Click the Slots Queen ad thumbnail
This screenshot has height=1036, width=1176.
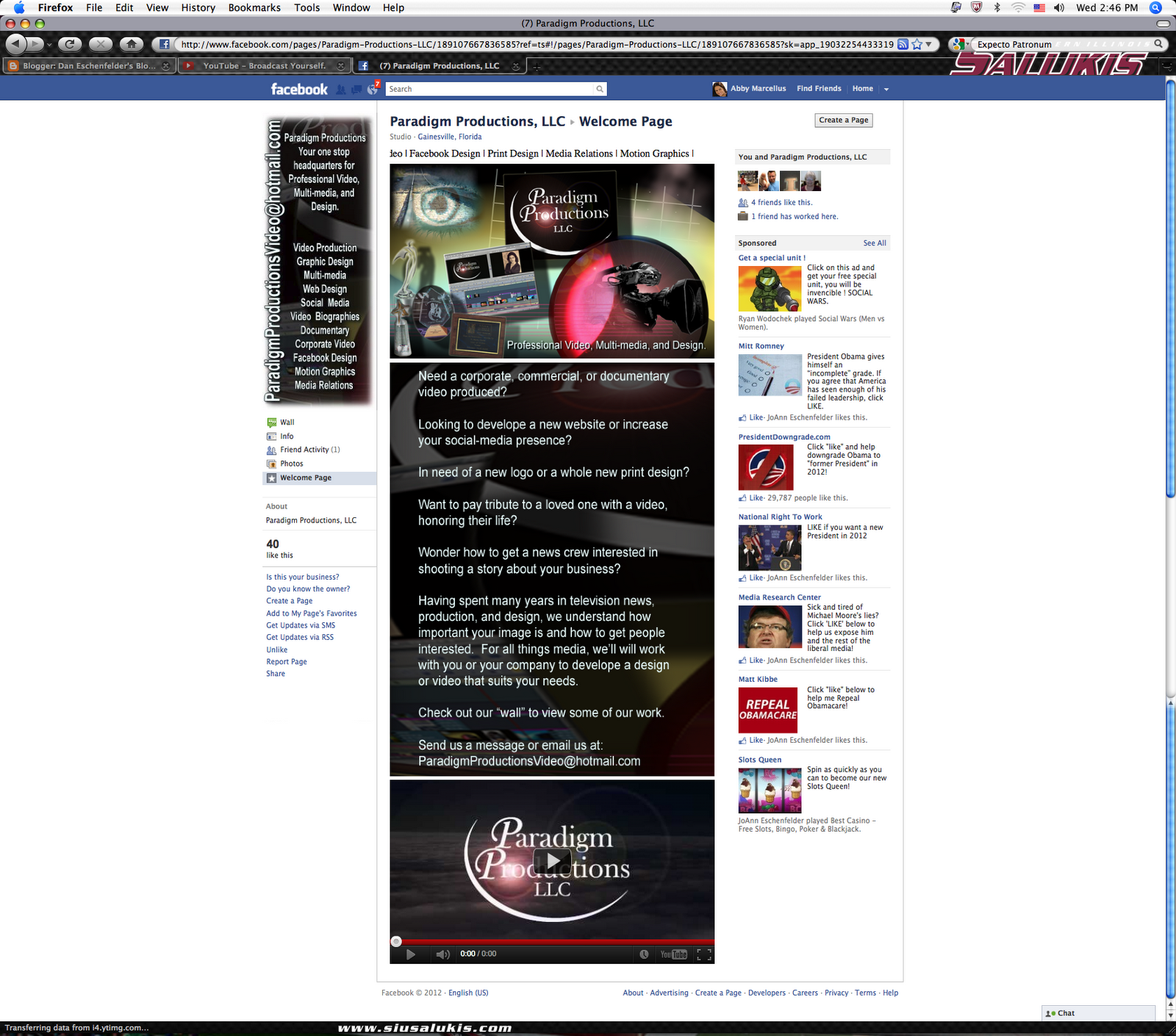point(770,791)
